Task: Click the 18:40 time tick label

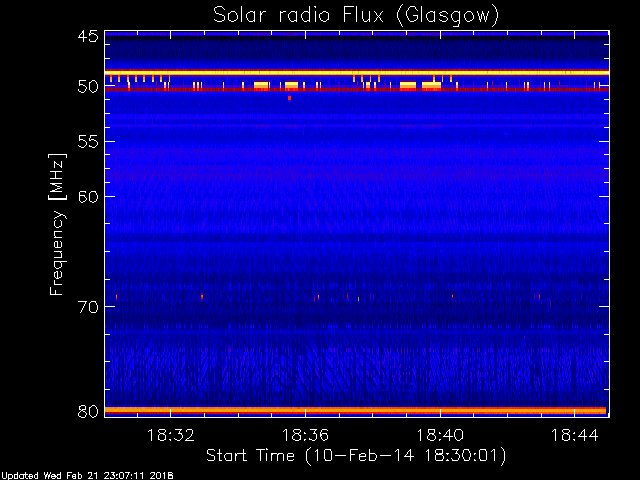Action: [440, 435]
